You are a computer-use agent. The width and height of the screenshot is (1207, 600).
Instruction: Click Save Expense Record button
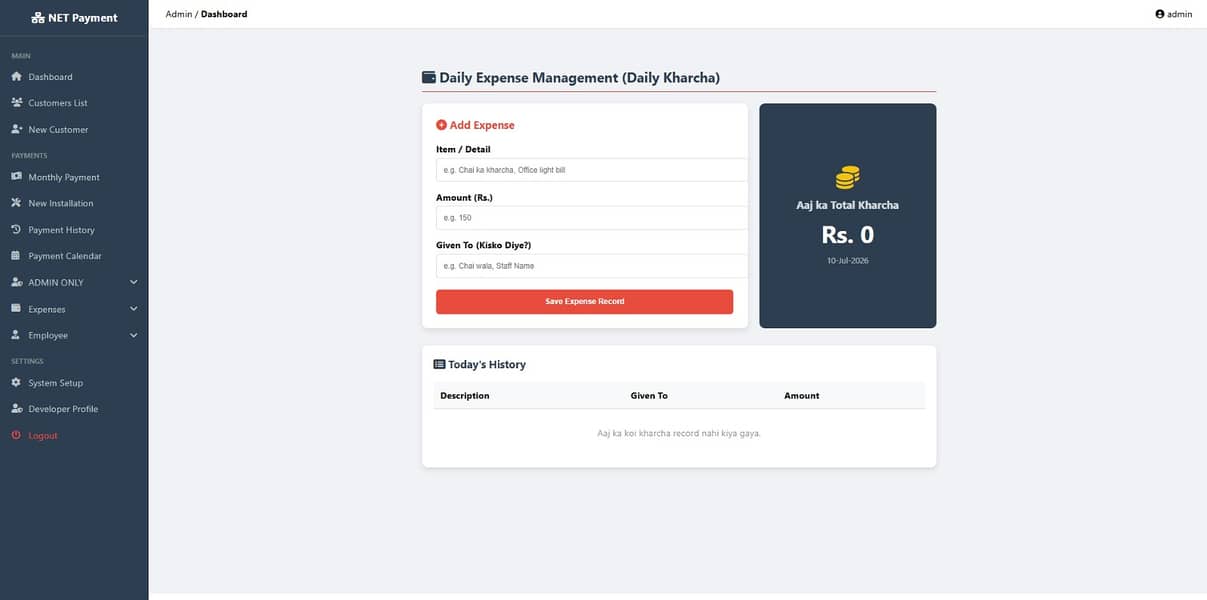click(584, 302)
